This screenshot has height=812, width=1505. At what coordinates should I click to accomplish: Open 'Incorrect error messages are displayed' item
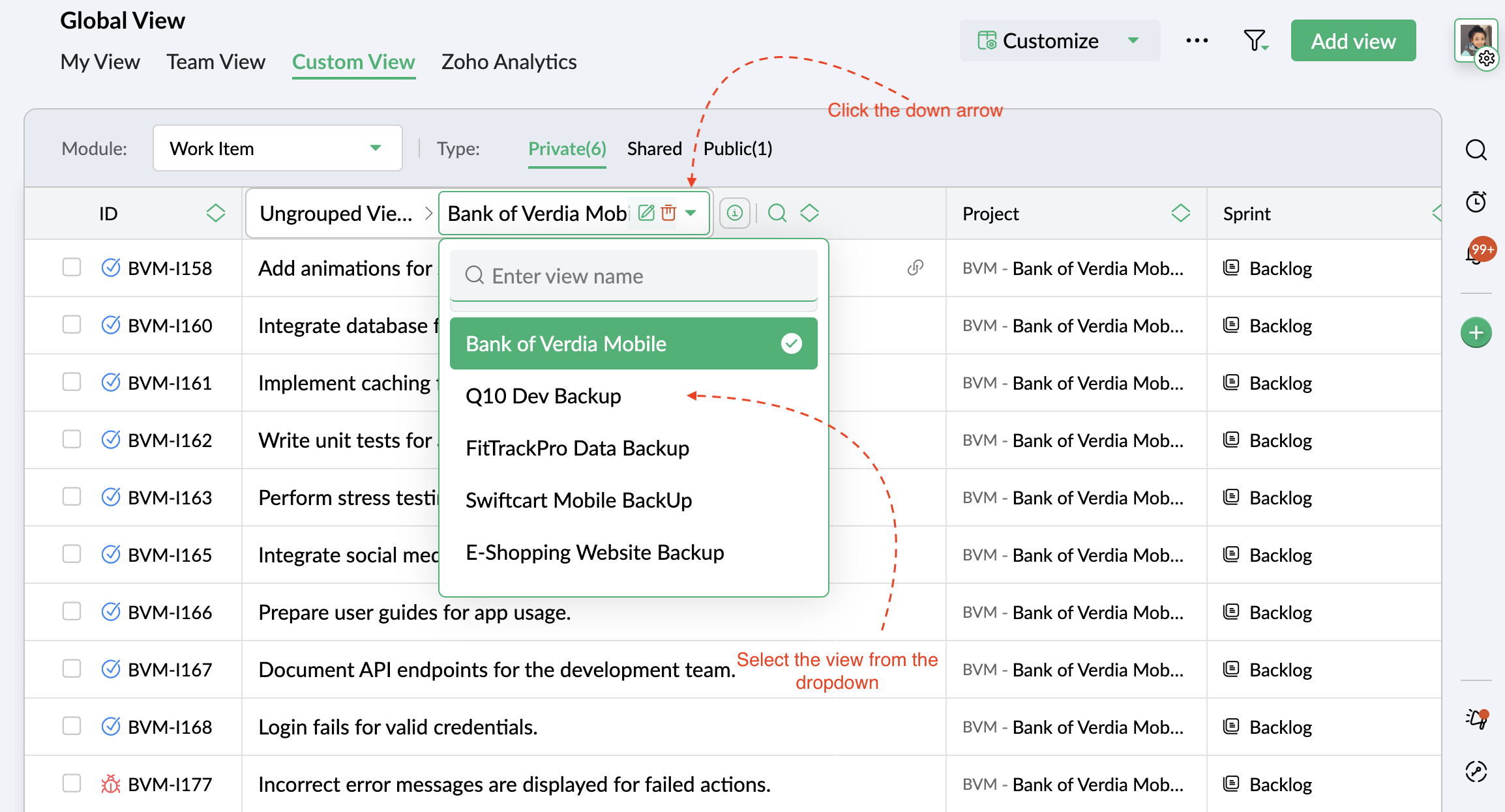(x=514, y=784)
